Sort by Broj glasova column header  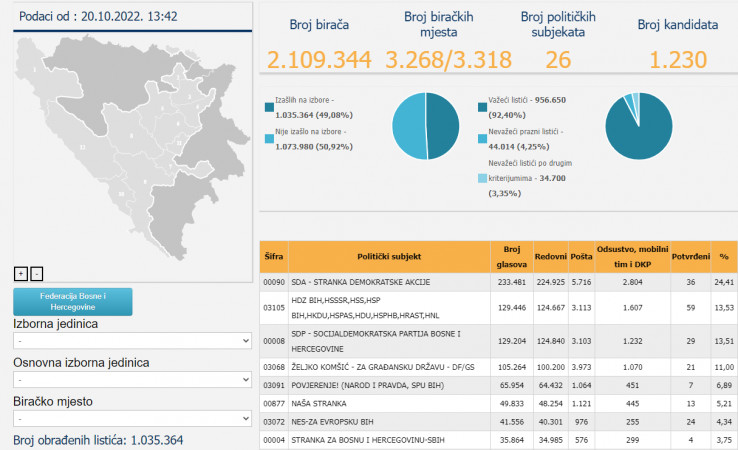(x=512, y=257)
